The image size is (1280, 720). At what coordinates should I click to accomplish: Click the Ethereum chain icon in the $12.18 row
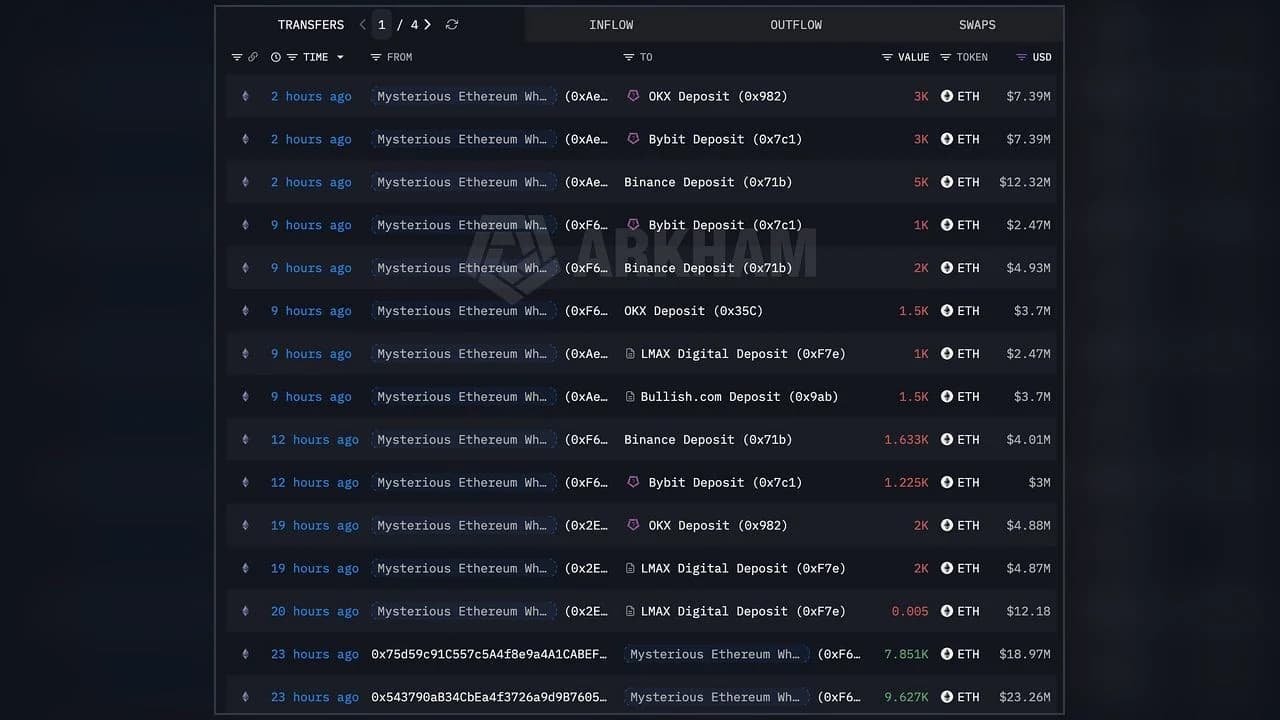[x=245, y=611]
